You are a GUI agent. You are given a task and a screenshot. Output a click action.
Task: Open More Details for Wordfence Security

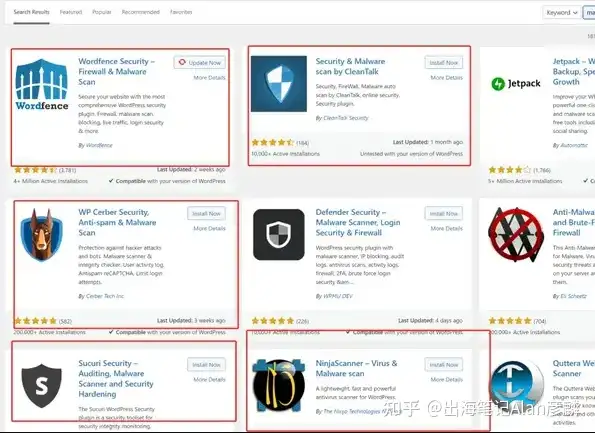click(x=209, y=77)
